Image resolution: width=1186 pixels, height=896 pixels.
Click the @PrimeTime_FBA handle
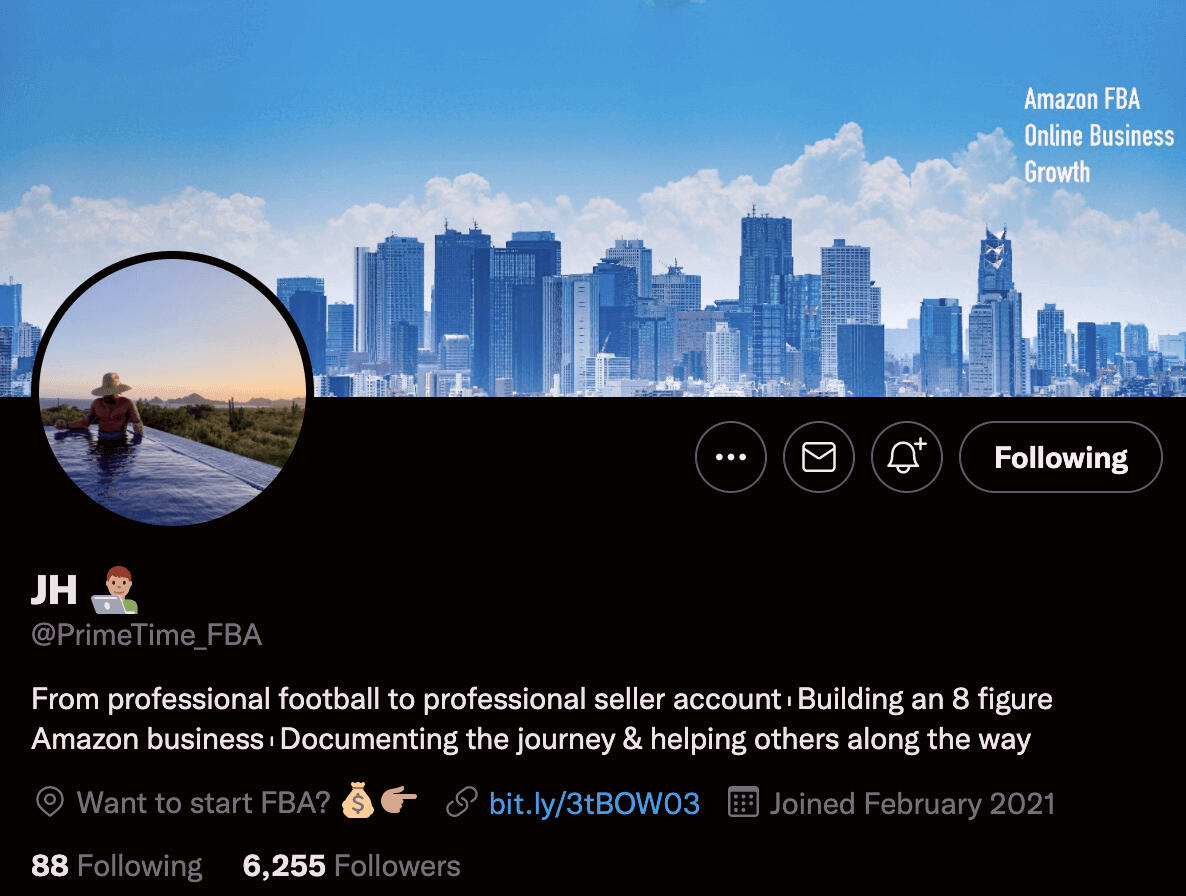(146, 634)
